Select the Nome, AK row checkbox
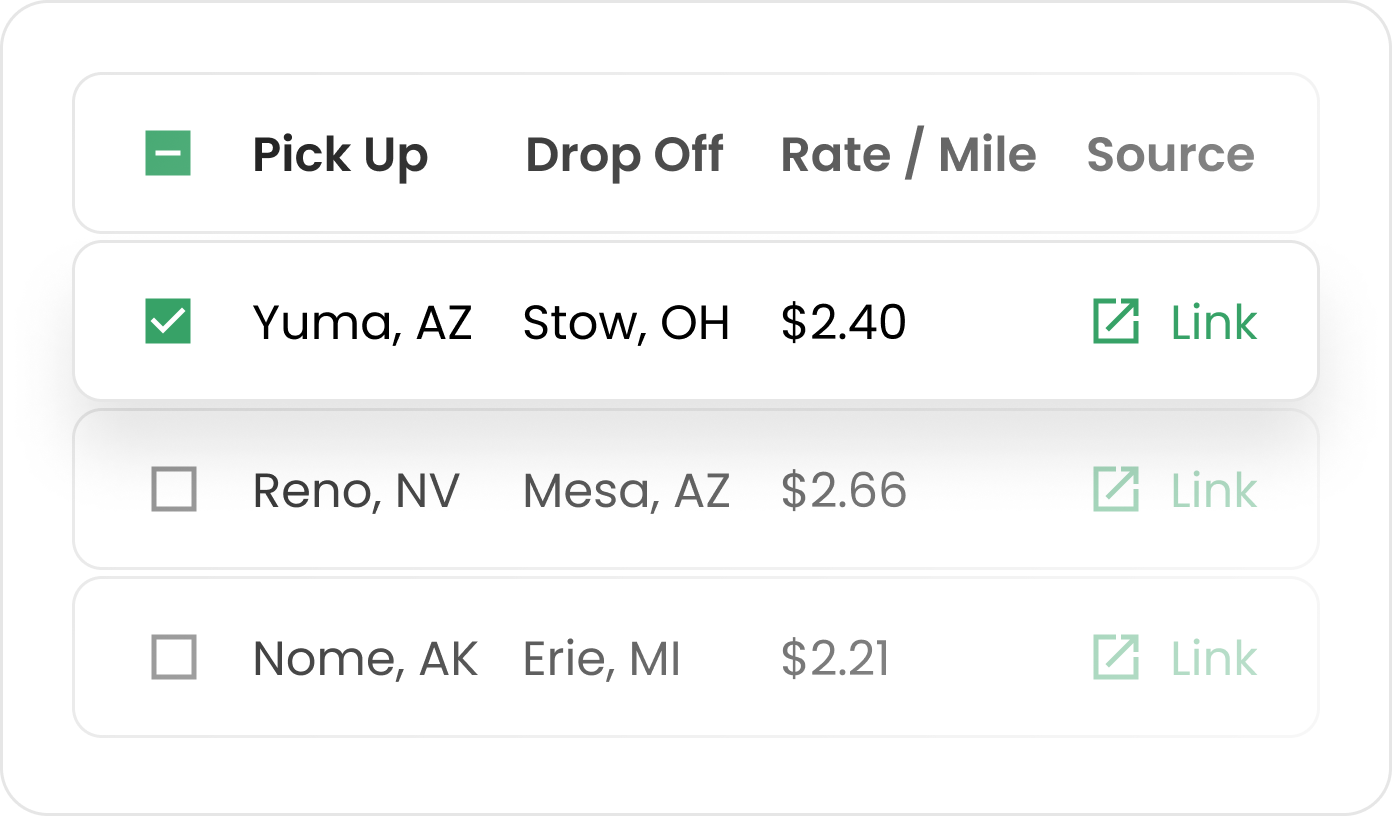This screenshot has width=1392, height=816. (x=173, y=658)
